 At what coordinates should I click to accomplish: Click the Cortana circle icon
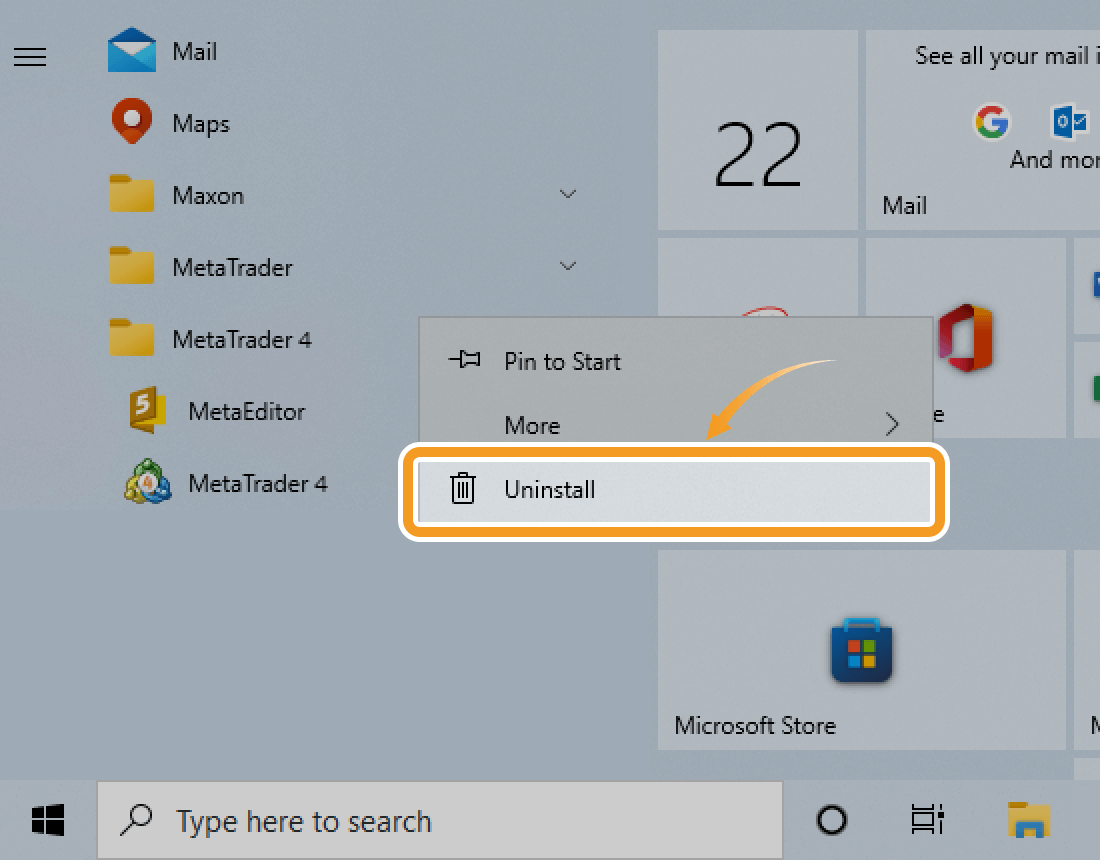click(832, 821)
